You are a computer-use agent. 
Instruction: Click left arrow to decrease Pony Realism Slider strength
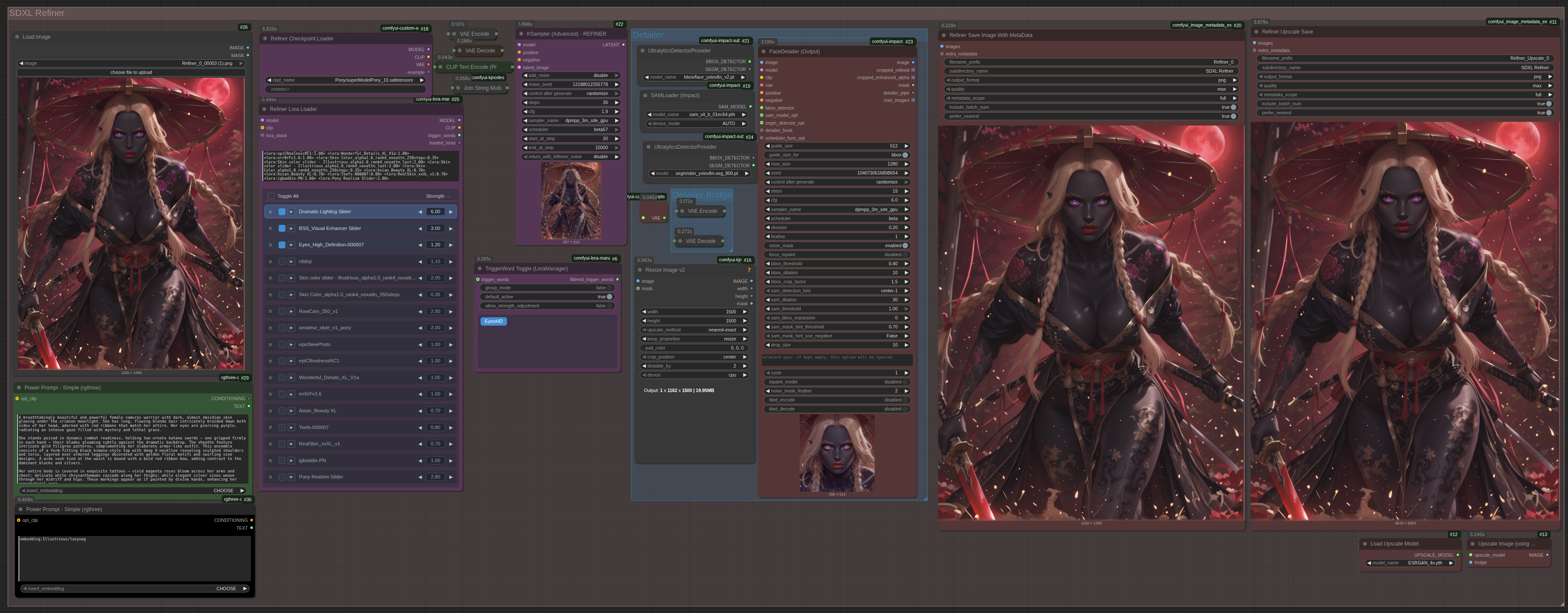point(420,478)
